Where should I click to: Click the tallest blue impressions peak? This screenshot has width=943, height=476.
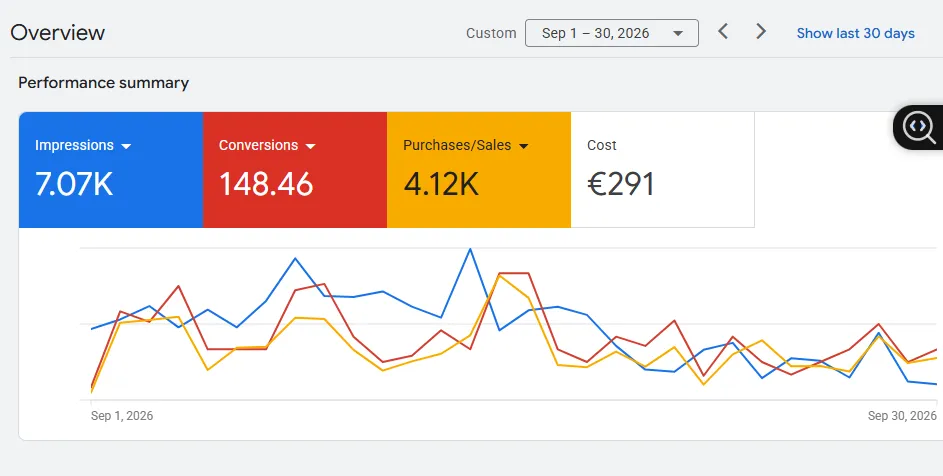pos(470,249)
